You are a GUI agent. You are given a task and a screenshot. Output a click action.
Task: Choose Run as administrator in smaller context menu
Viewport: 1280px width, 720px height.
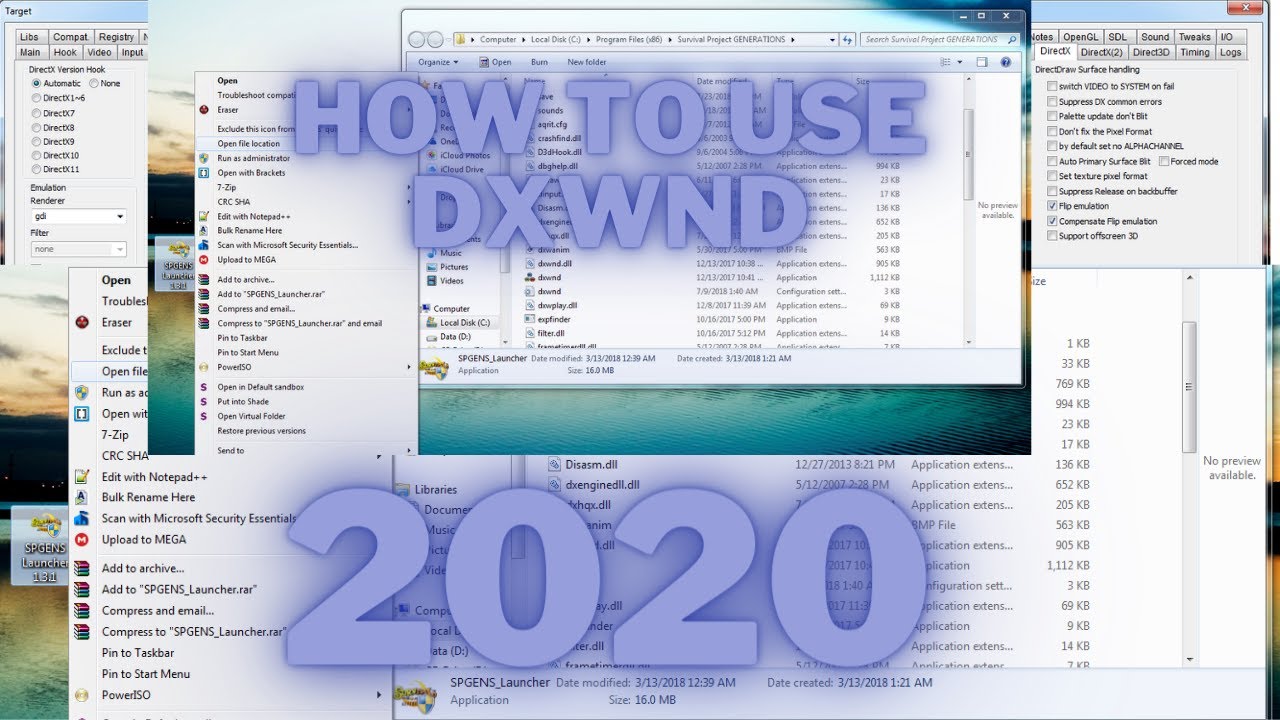(254, 158)
